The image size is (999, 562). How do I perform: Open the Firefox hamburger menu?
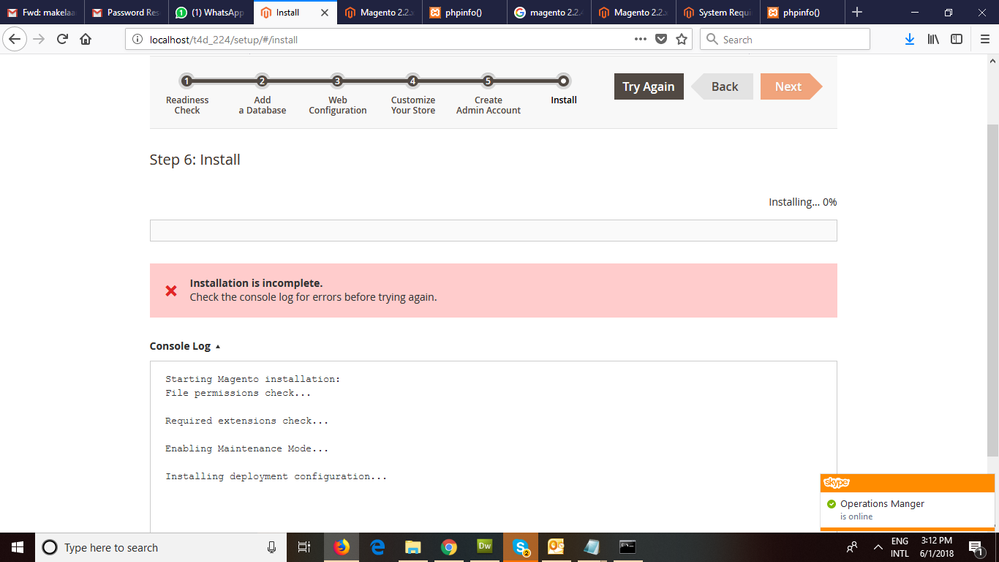click(x=985, y=40)
